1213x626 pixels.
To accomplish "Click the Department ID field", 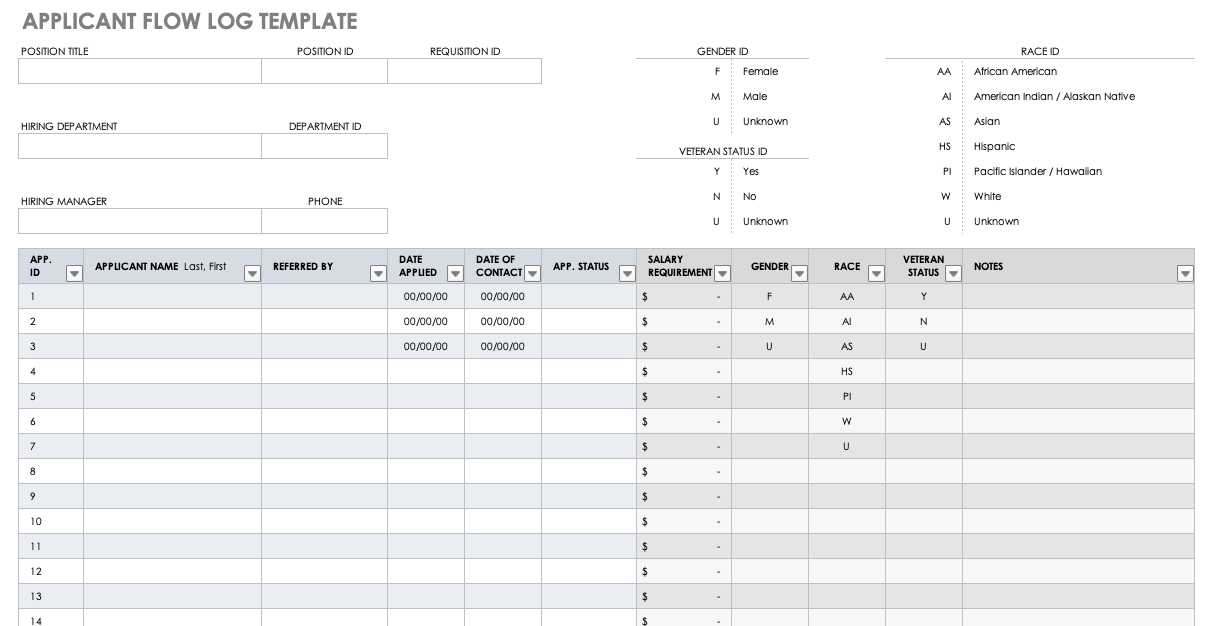I will (324, 146).
